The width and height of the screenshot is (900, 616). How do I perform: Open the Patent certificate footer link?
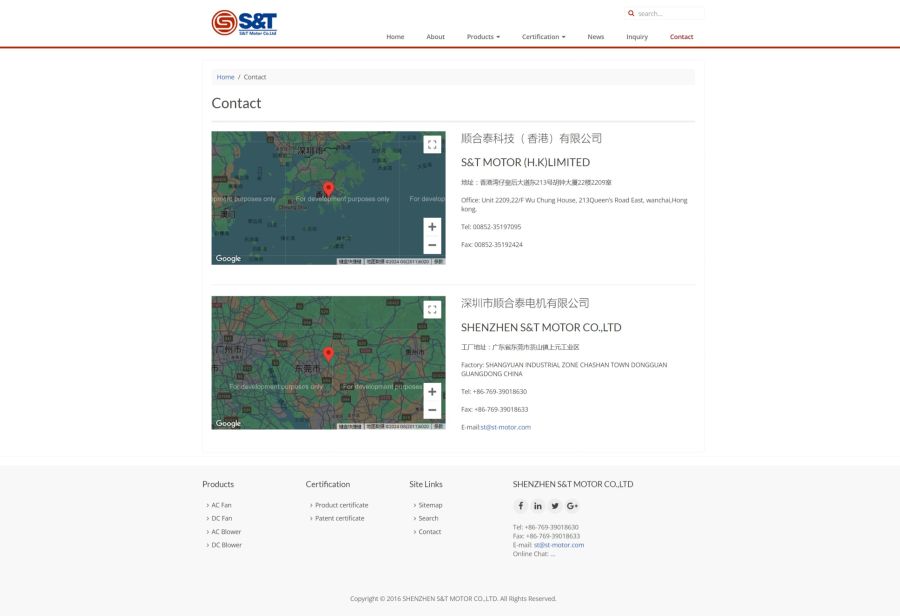339,518
